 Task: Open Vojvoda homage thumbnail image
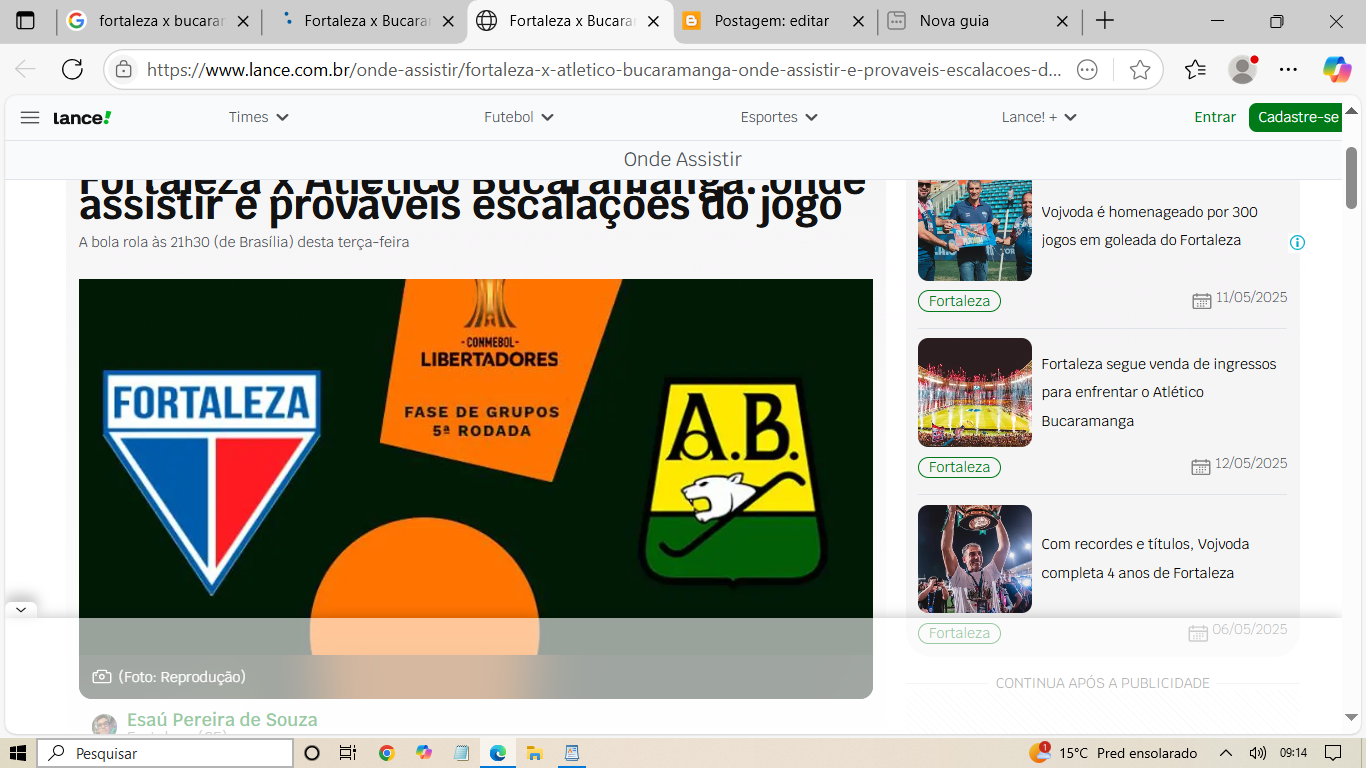click(x=975, y=230)
